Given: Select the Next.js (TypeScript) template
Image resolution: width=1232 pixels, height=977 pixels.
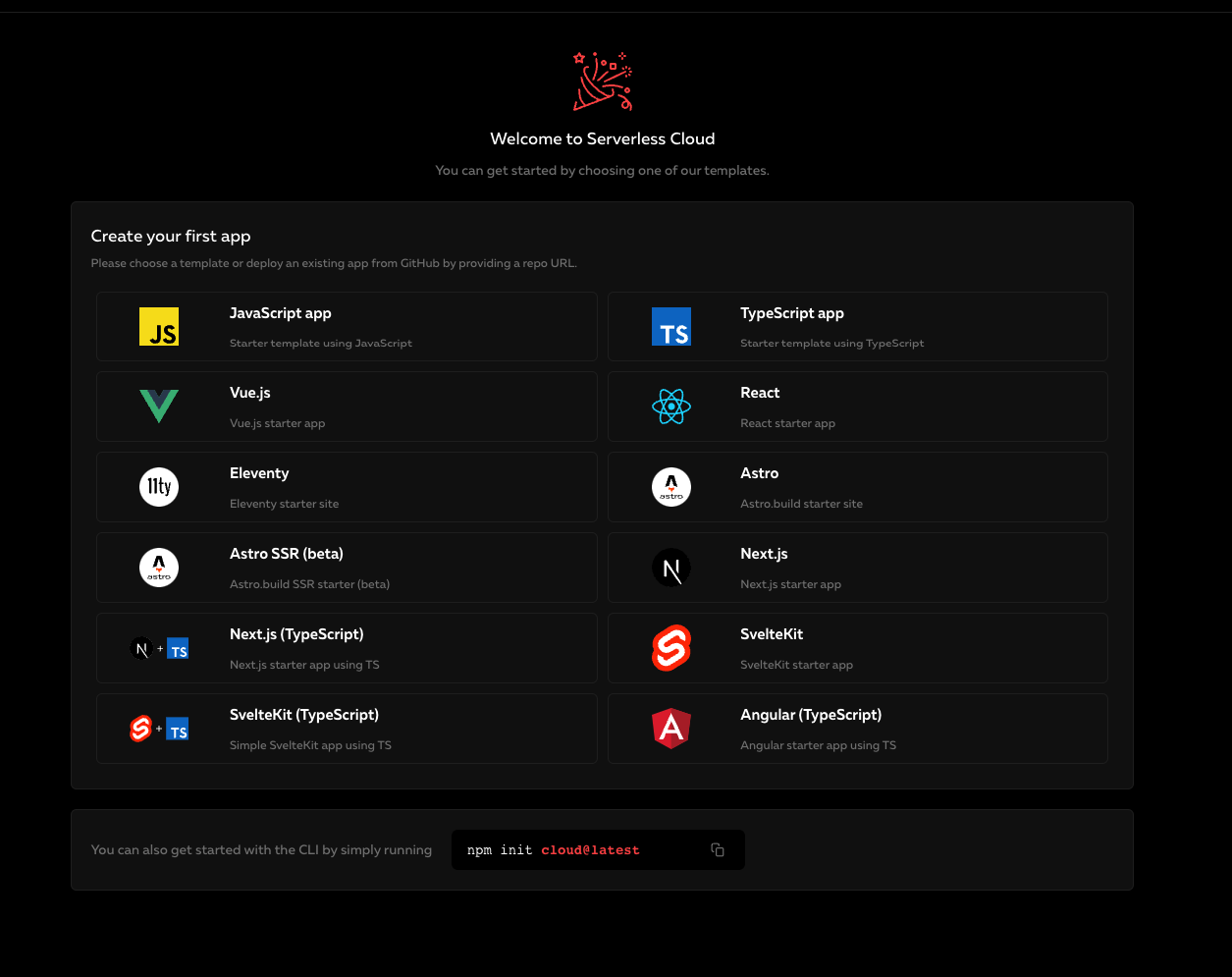Looking at the screenshot, I should [x=347, y=647].
